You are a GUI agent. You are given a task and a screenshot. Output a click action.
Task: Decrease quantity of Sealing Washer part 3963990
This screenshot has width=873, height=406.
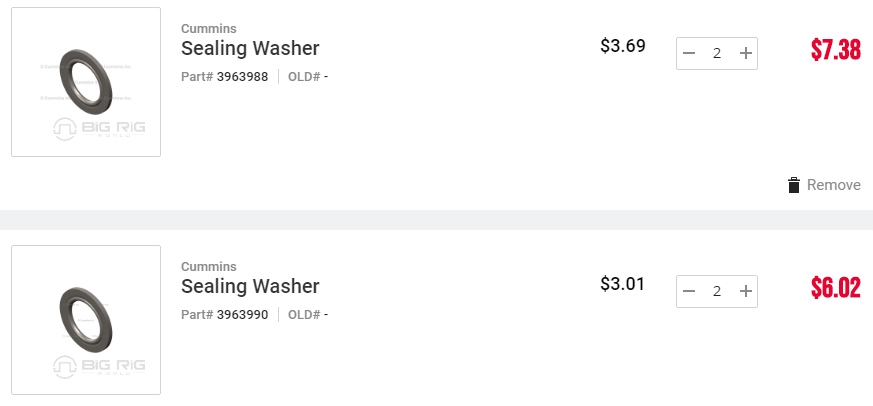(689, 291)
